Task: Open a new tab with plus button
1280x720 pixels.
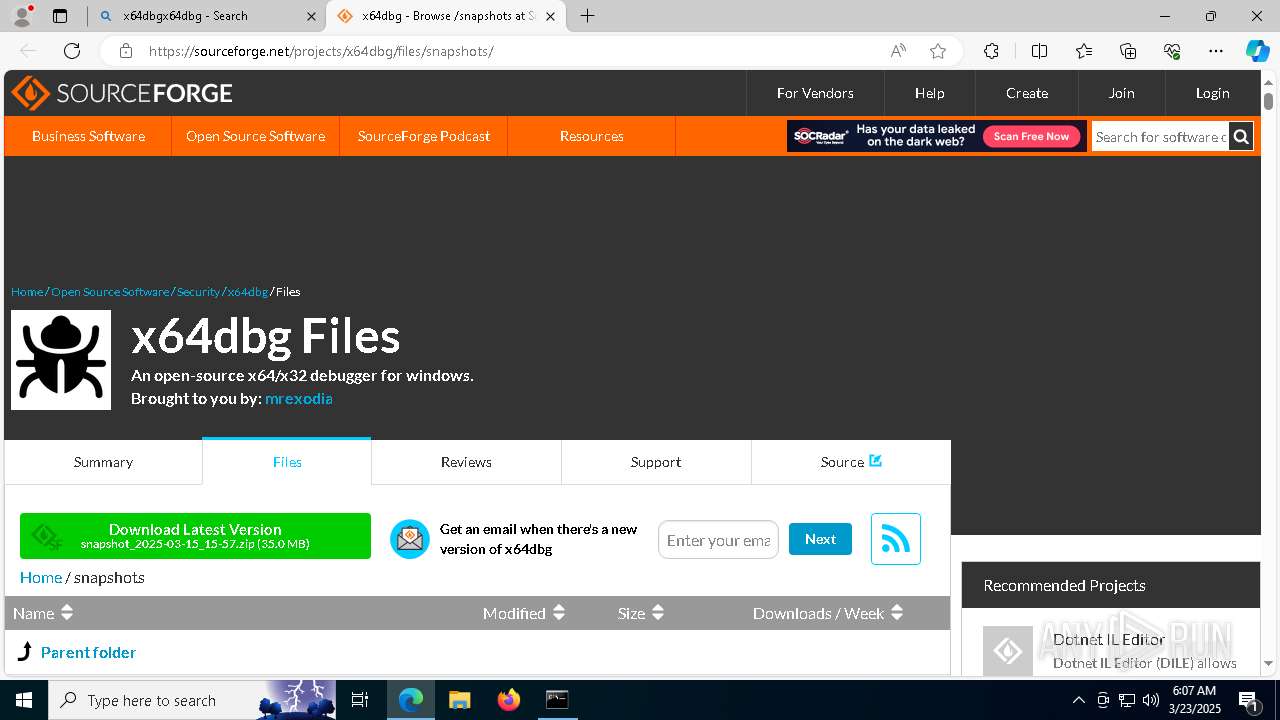Action: point(588,16)
